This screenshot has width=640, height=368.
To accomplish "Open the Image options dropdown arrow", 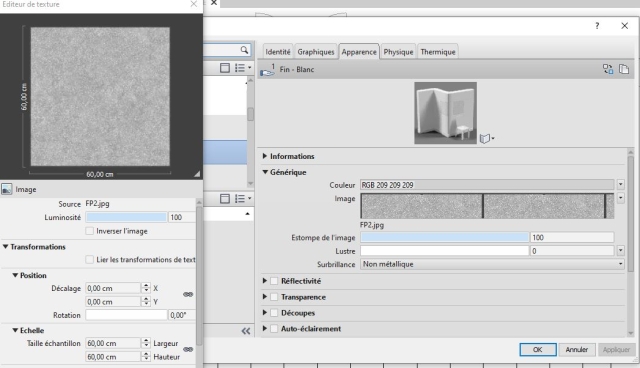I will 620,199.
